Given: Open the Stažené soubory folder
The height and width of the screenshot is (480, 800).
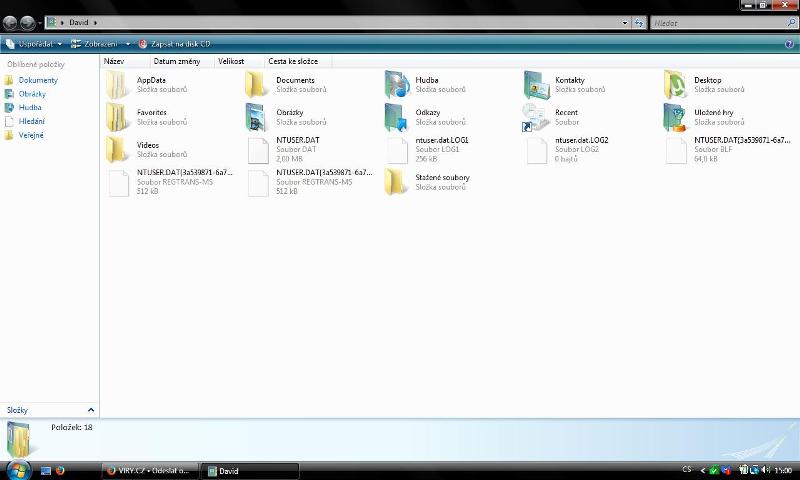Looking at the screenshot, I should click(397, 182).
